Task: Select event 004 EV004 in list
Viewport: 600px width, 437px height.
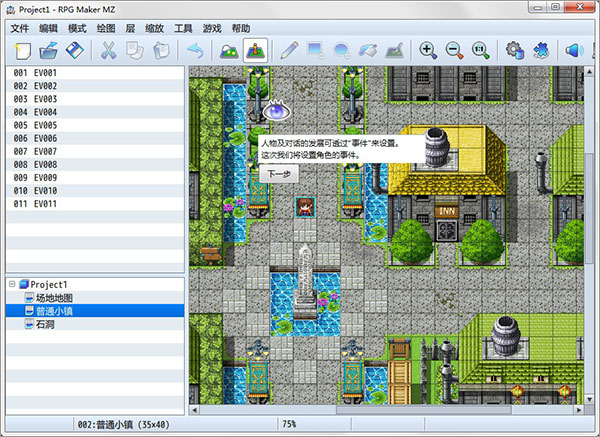Action: [x=95, y=112]
